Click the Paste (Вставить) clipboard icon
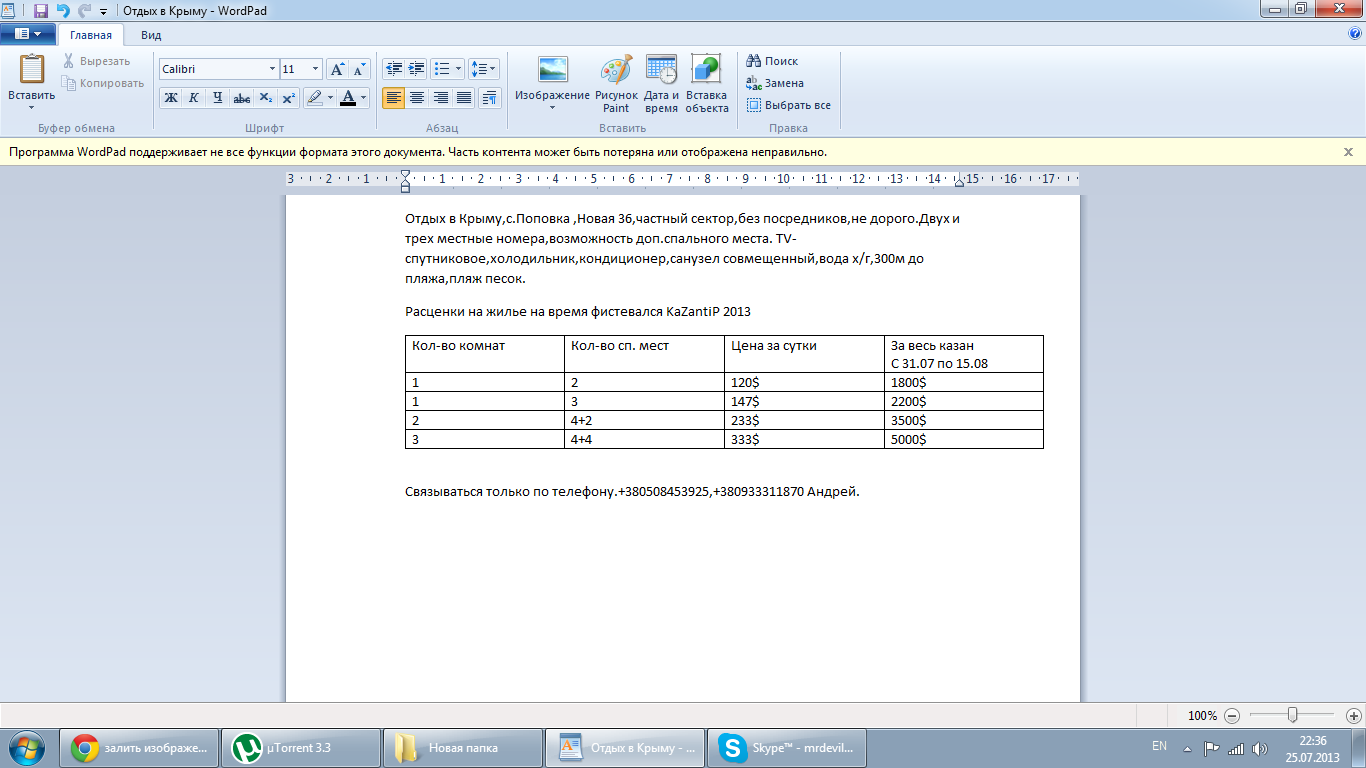 click(x=31, y=70)
